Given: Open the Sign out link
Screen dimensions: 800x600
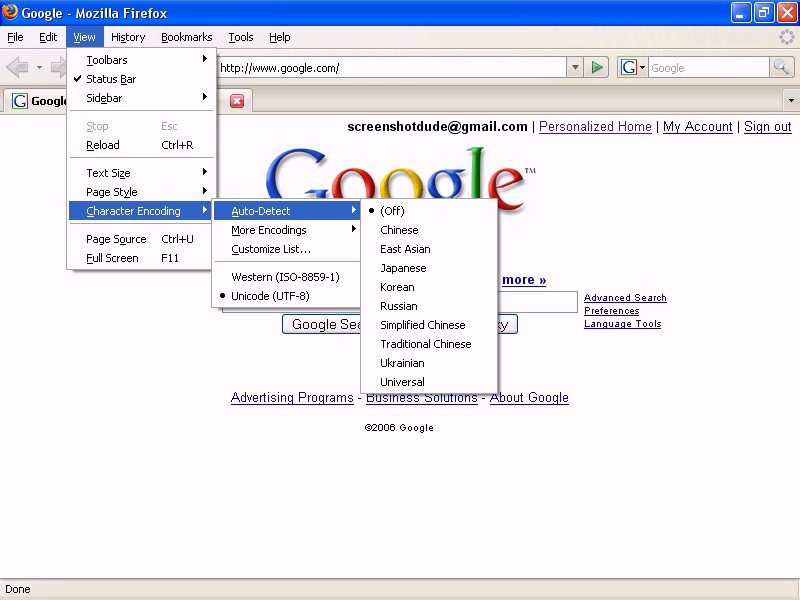Looking at the screenshot, I should click(767, 127).
